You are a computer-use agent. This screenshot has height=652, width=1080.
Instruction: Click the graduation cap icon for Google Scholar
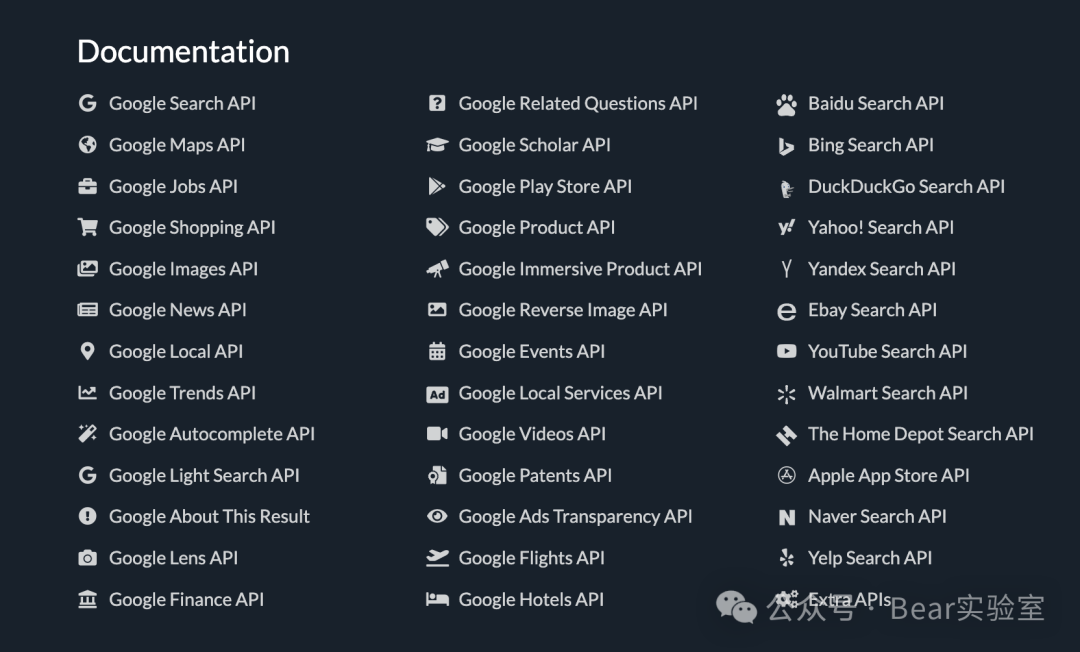pos(437,145)
